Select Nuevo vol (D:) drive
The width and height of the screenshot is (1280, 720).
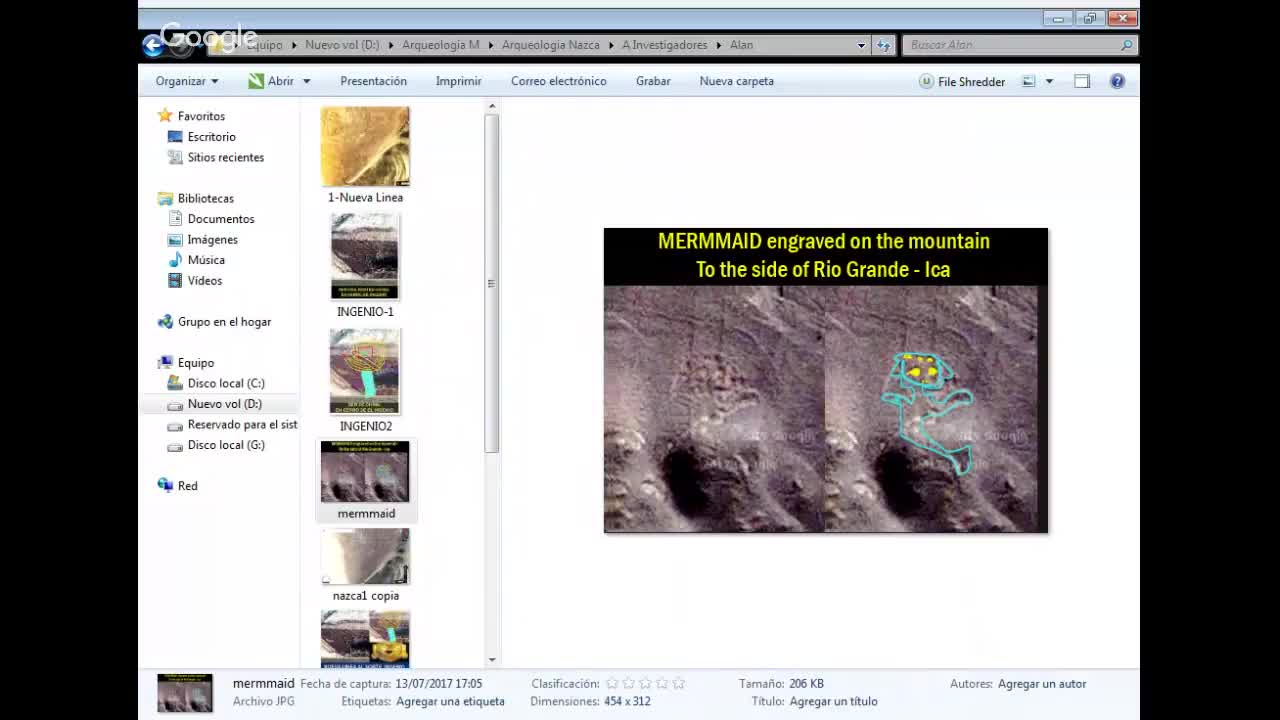224,404
